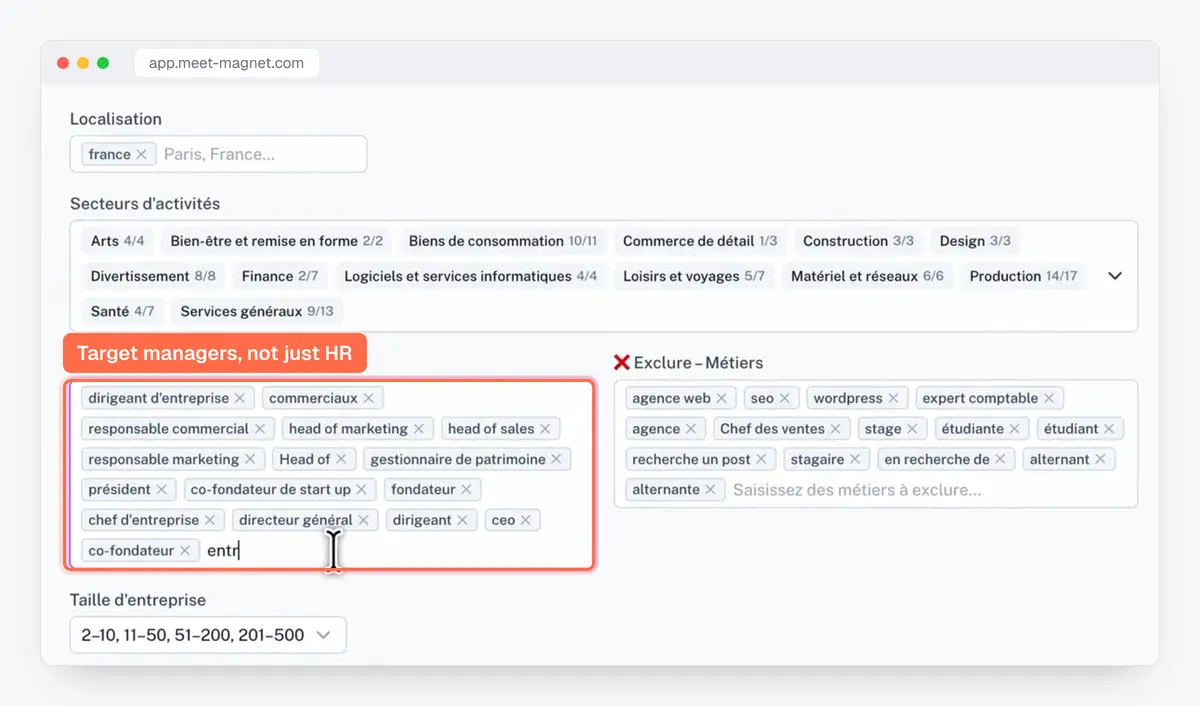Viewport: 1200px width, 706px height.
Task: Delete the wordpress exclusion tag
Action: pyautogui.click(x=893, y=398)
